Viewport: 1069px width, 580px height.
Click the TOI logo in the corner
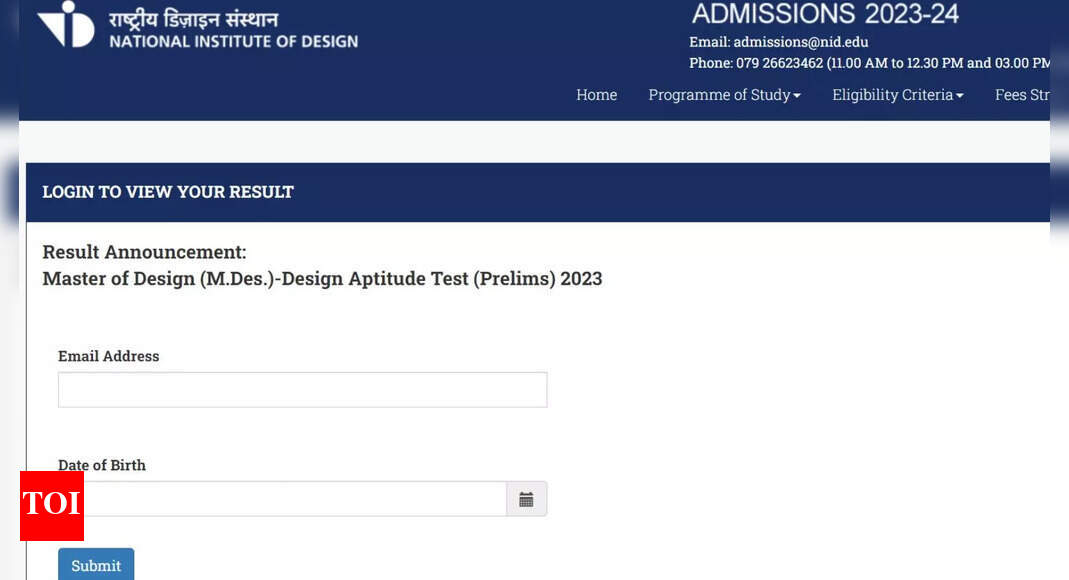point(51,506)
